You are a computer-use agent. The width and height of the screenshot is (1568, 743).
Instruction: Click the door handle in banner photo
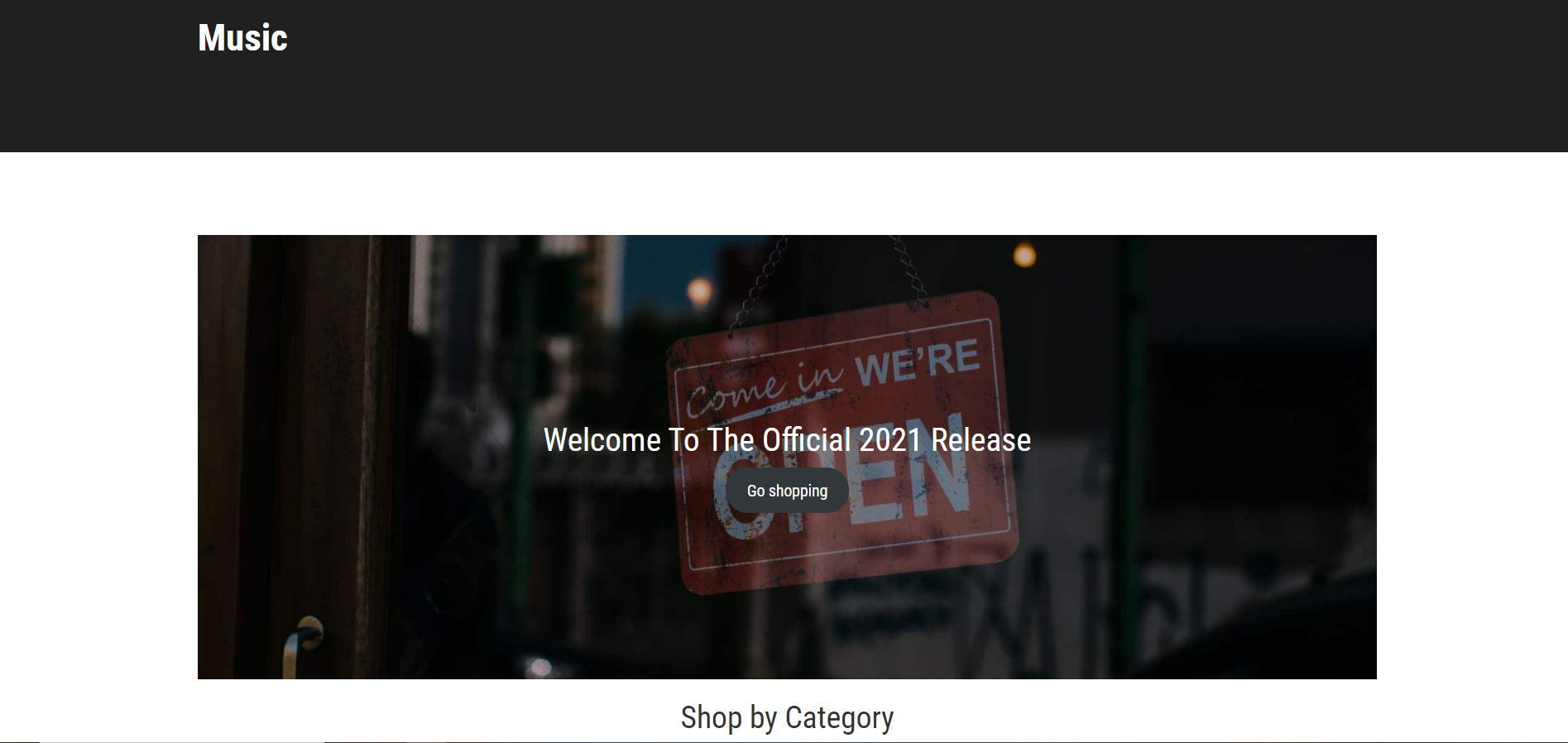(x=300, y=647)
